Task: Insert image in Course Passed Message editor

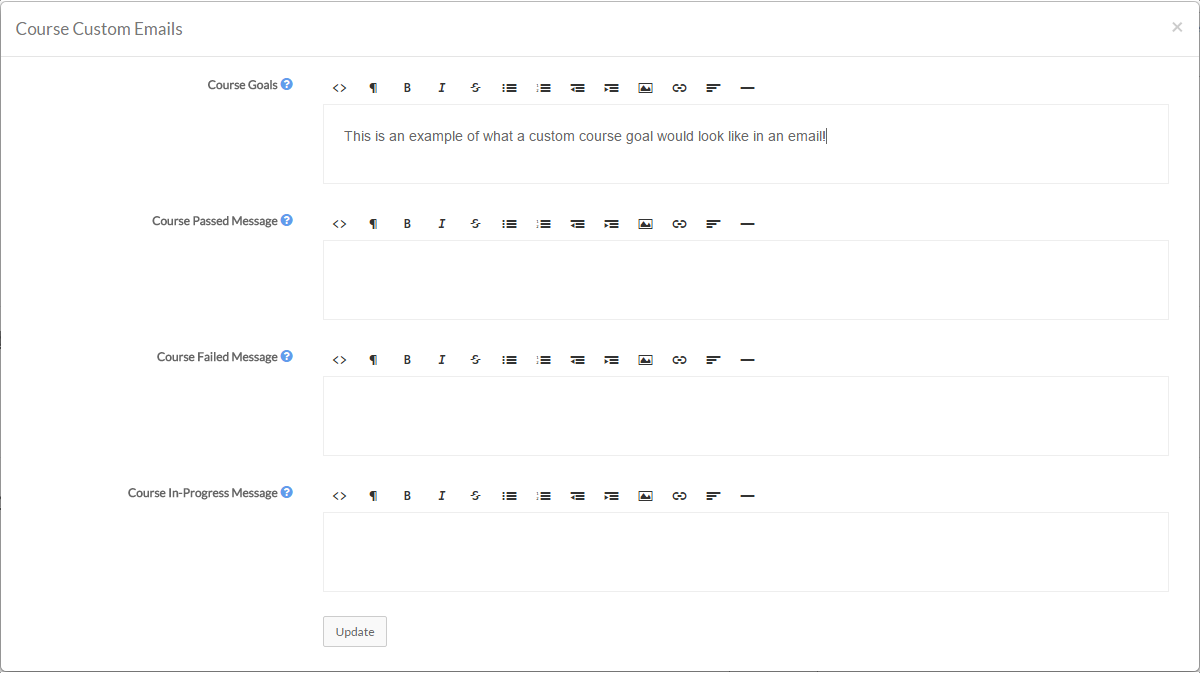Action: [x=645, y=224]
